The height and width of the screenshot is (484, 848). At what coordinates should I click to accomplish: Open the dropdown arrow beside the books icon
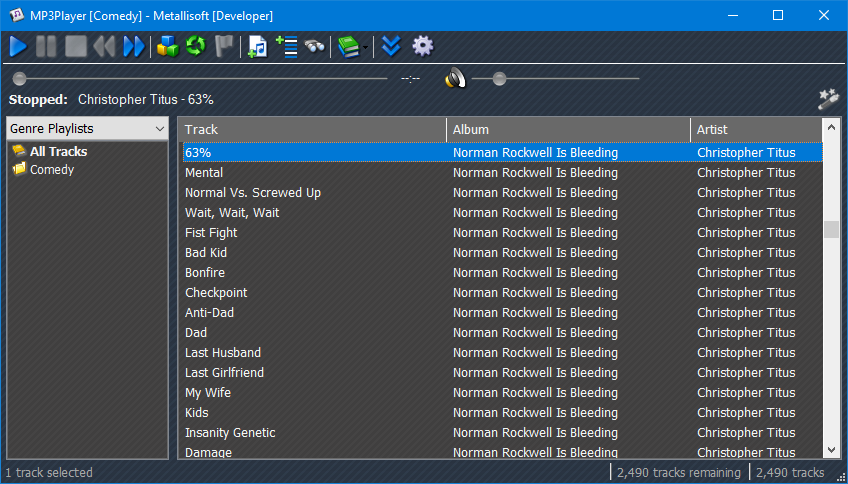[x=366, y=47]
